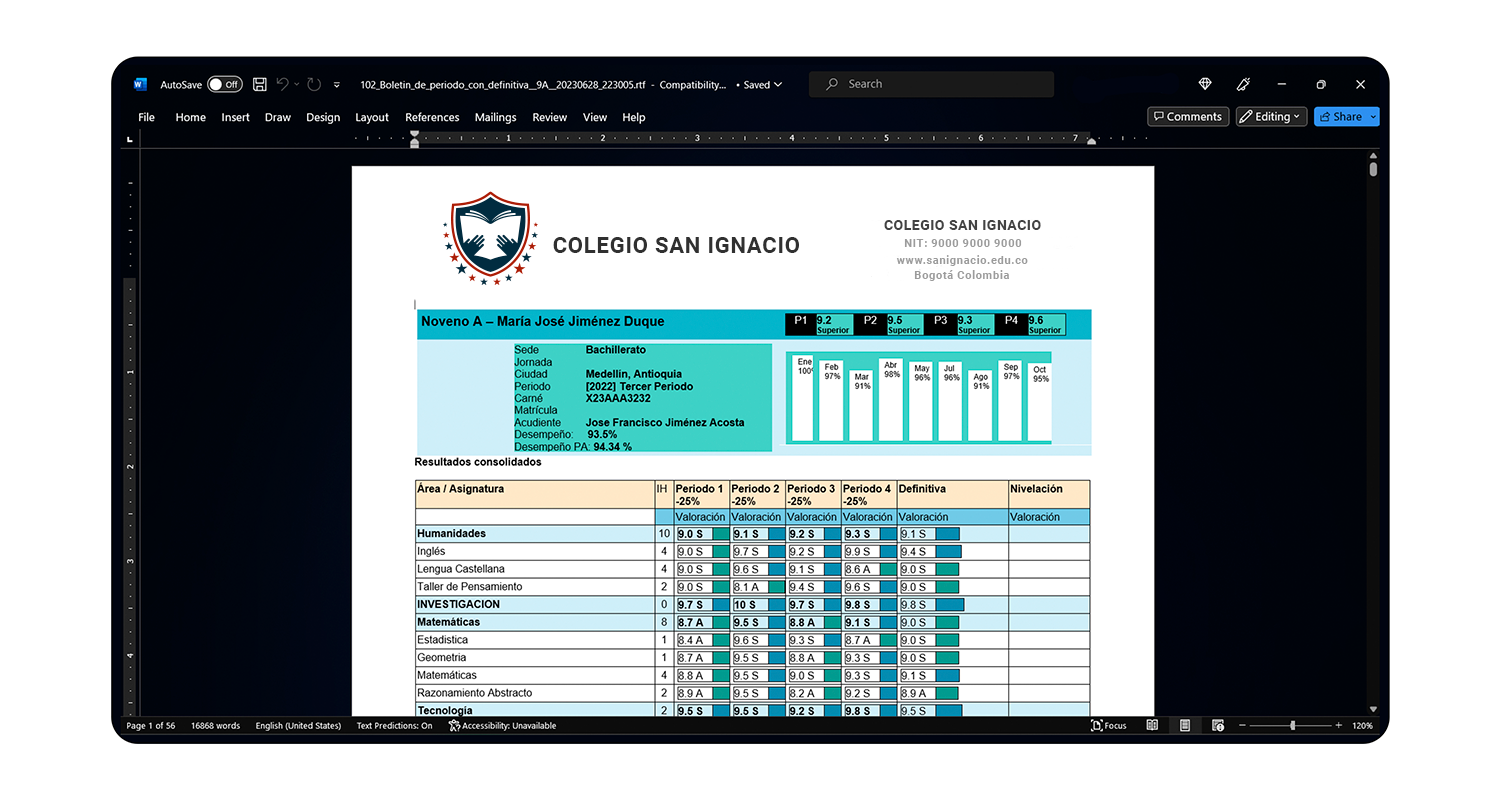
Task: Expand the Share button dropdown arrow
Action: click(1373, 117)
